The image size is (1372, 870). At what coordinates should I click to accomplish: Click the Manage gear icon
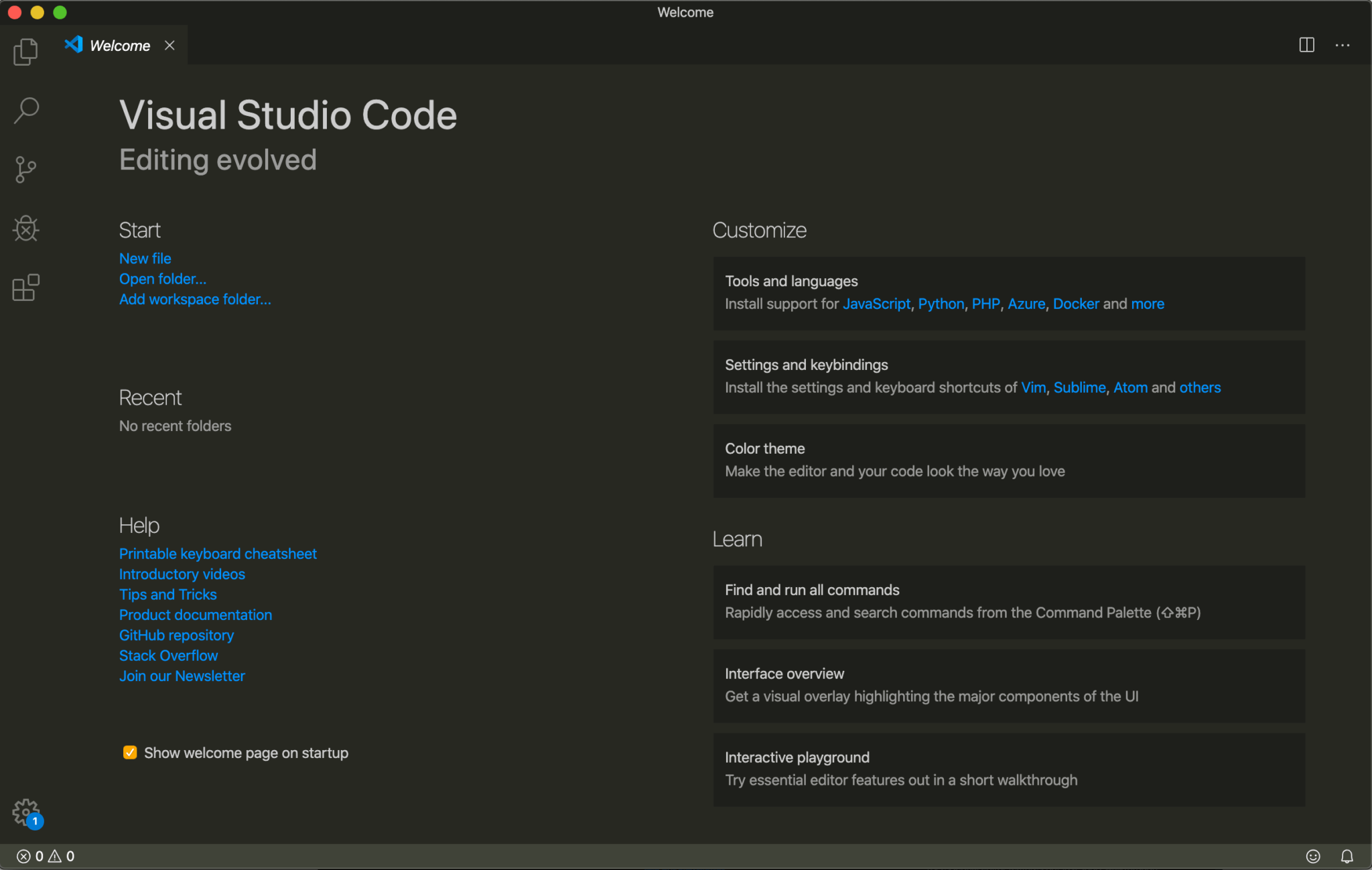point(25,812)
